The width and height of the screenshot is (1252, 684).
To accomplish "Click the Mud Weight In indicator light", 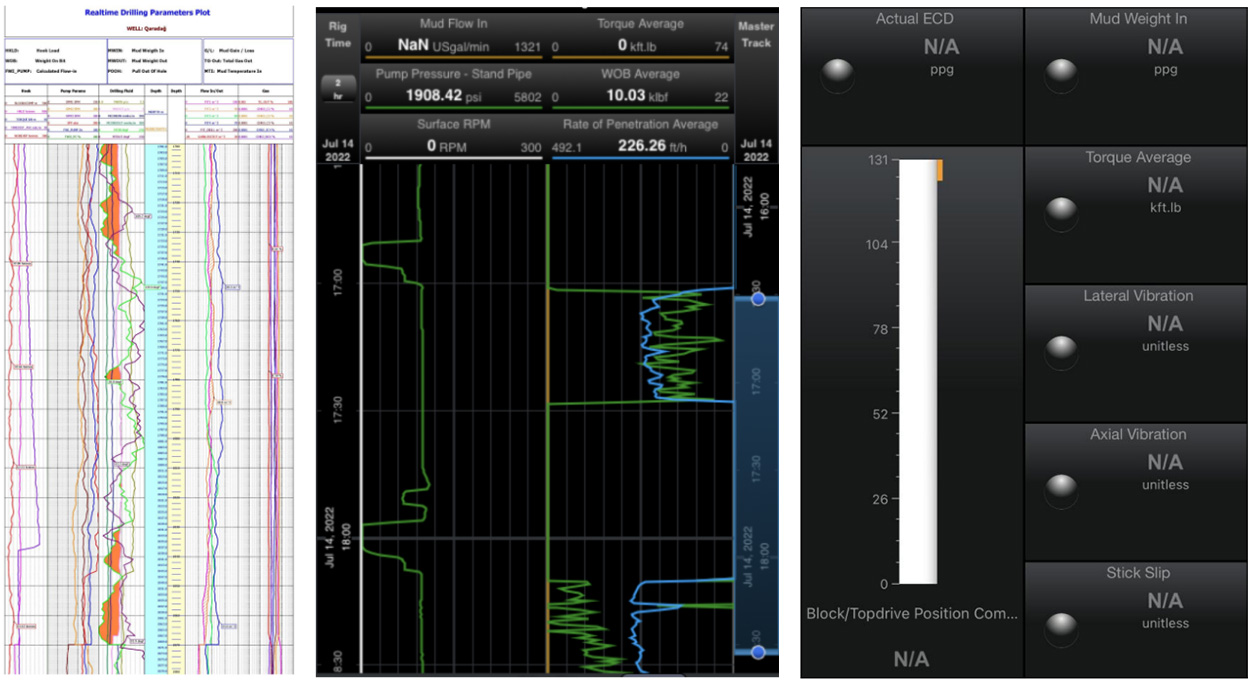I will click(1061, 76).
